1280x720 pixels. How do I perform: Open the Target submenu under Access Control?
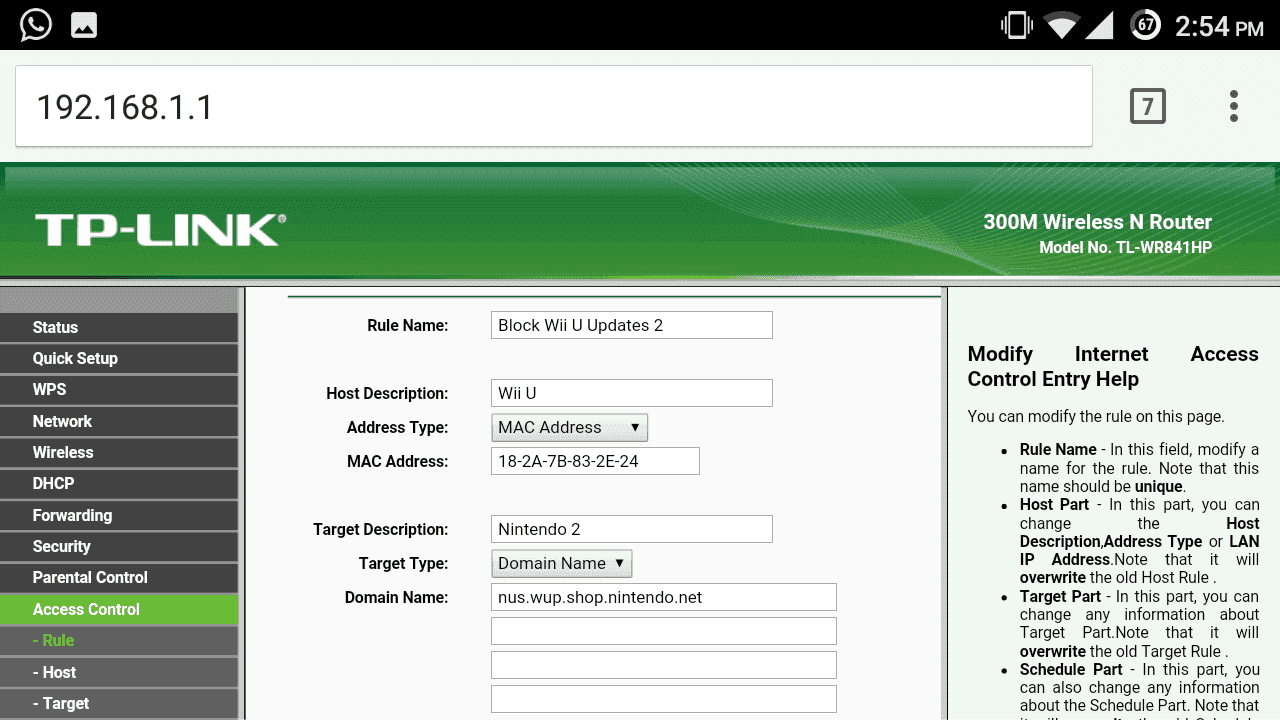(119, 703)
